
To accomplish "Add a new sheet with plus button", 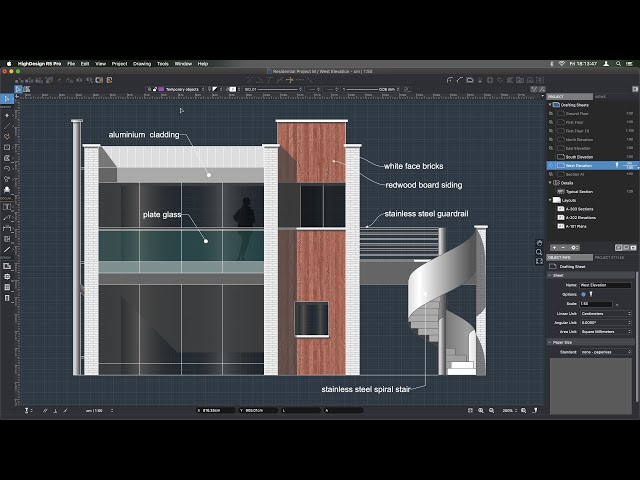I will coord(554,248).
